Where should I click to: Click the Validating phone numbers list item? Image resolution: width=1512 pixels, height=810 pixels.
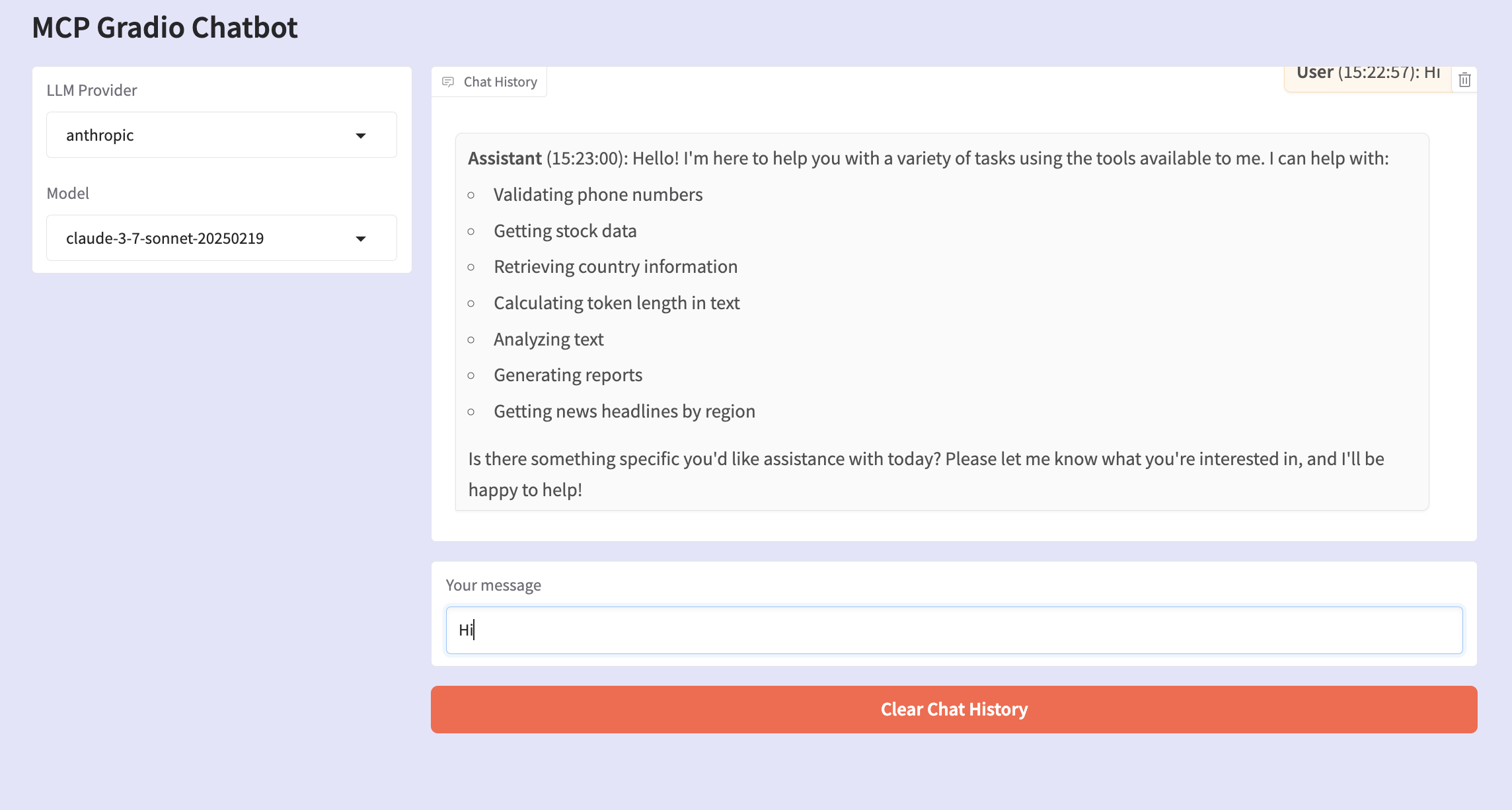click(598, 194)
